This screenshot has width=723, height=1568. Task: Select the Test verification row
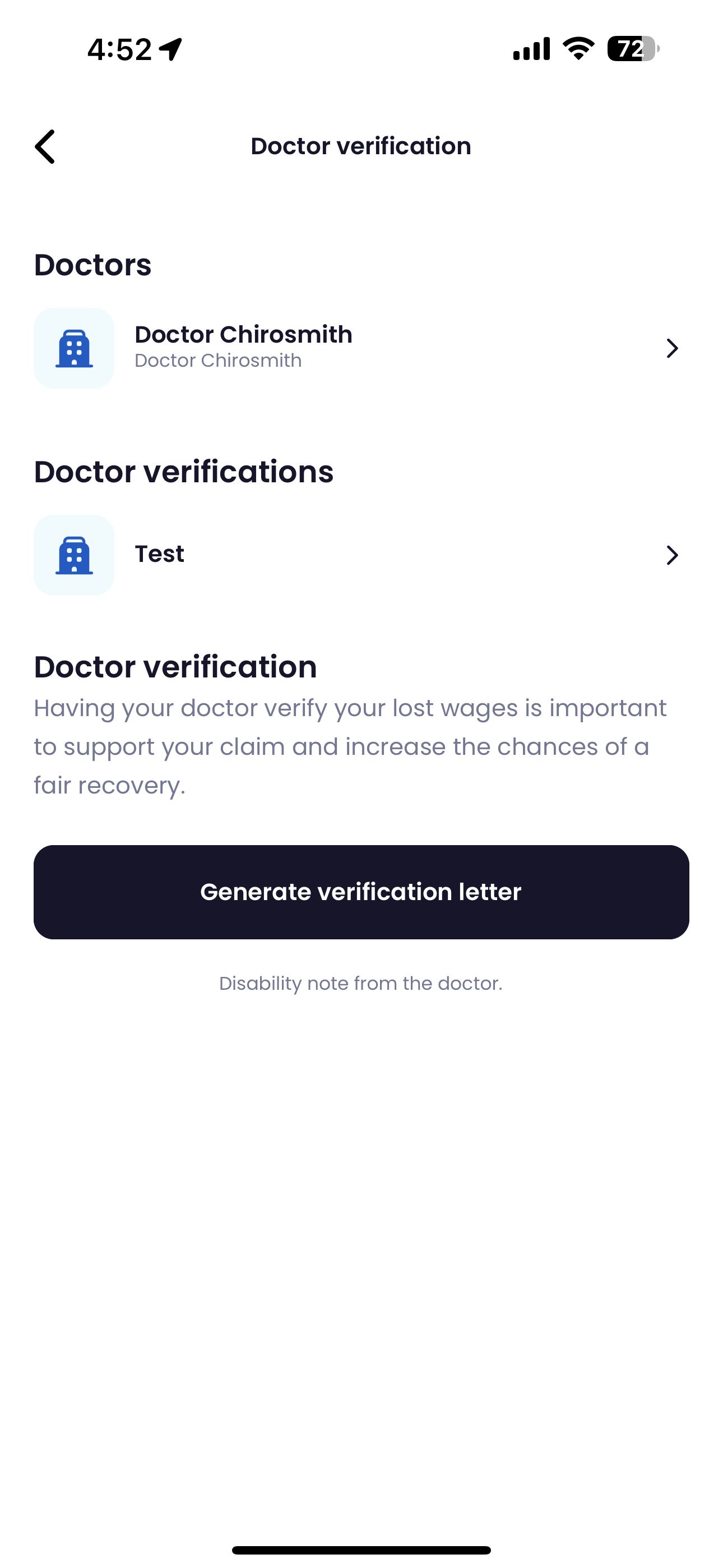(x=361, y=555)
